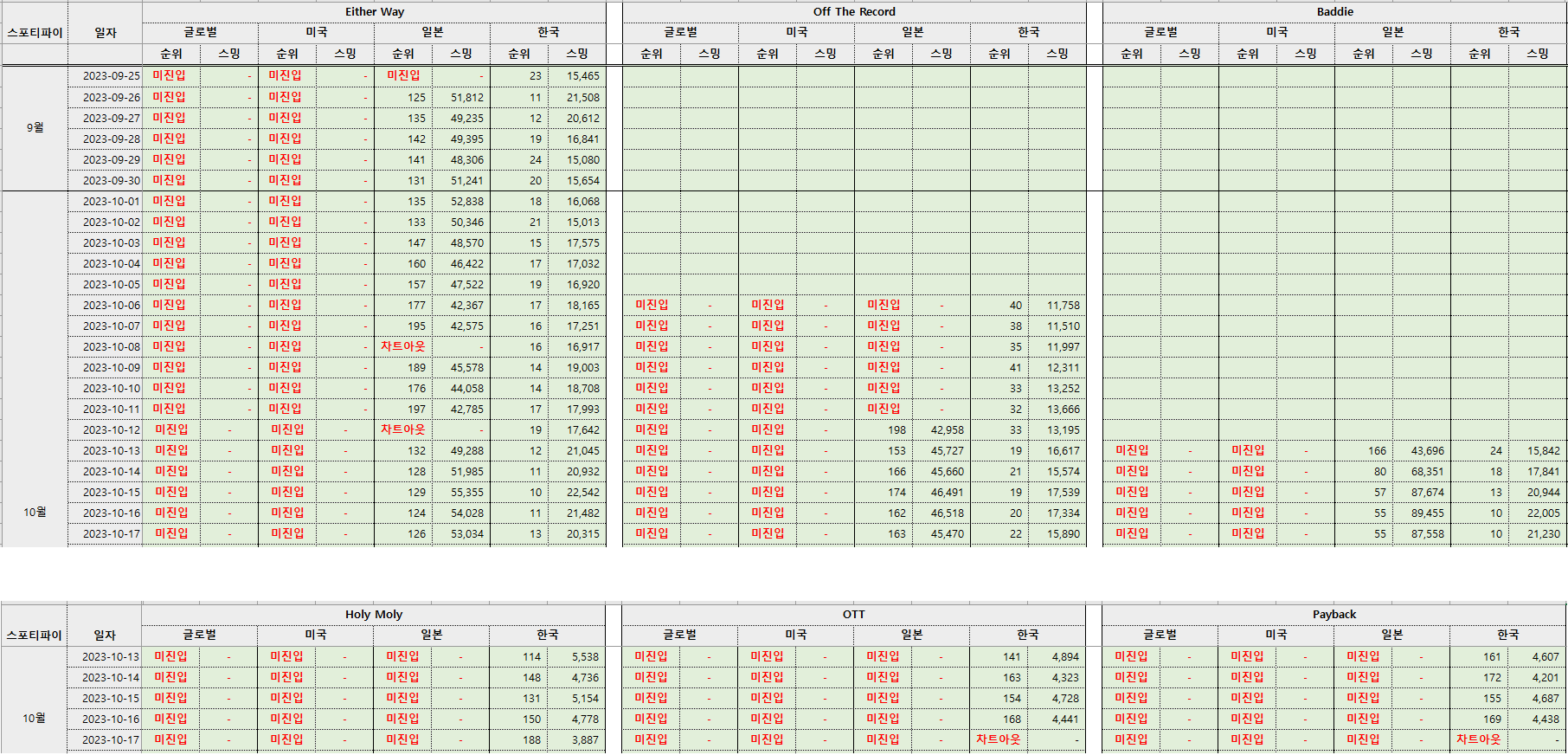The width and height of the screenshot is (1568, 755).
Task: Click '차트아웃' in the 2023-10-08 row
Action: click(x=403, y=346)
